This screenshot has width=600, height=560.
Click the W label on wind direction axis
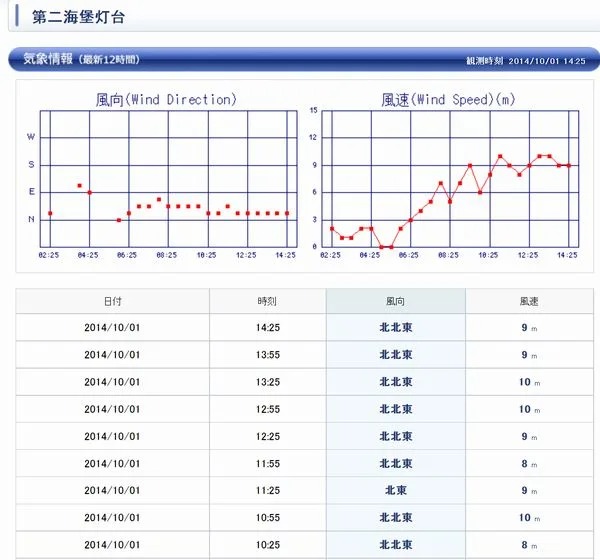tap(30, 137)
